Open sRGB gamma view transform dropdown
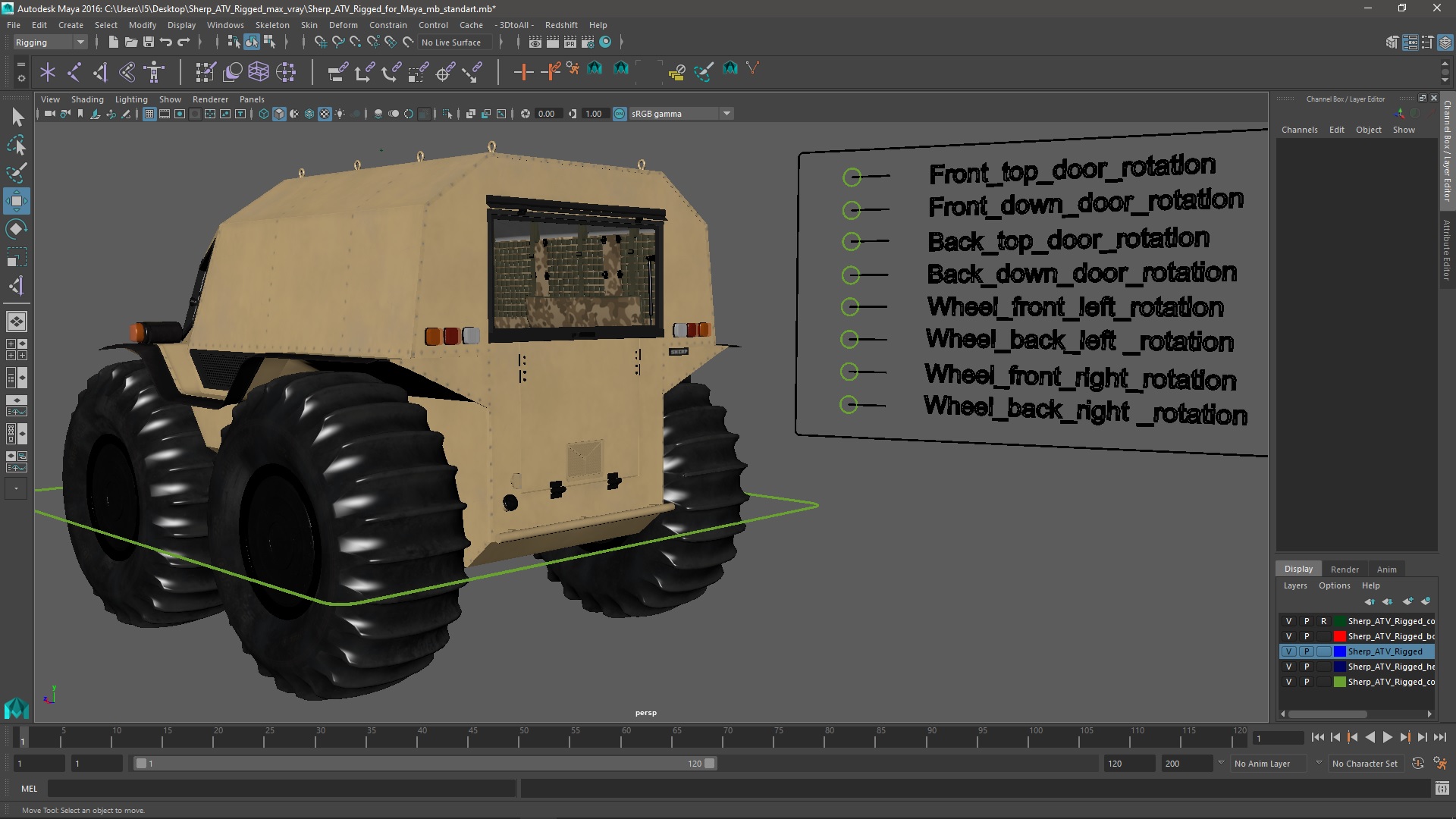This screenshot has width=1456, height=819. 681,114
